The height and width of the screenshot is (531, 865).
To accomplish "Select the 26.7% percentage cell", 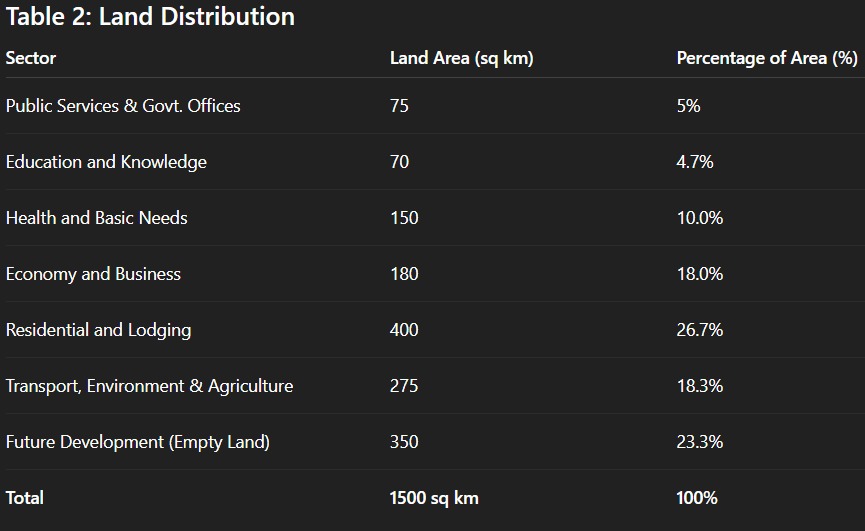I will click(699, 330).
